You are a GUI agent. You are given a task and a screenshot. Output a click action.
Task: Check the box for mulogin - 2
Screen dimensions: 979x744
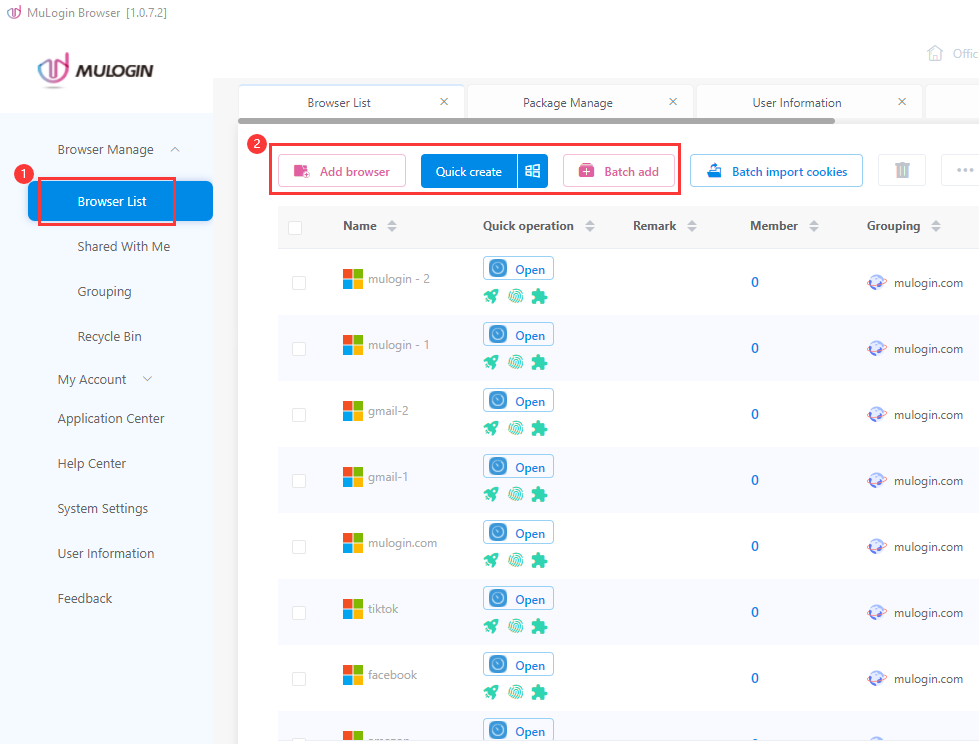pyautogui.click(x=299, y=283)
